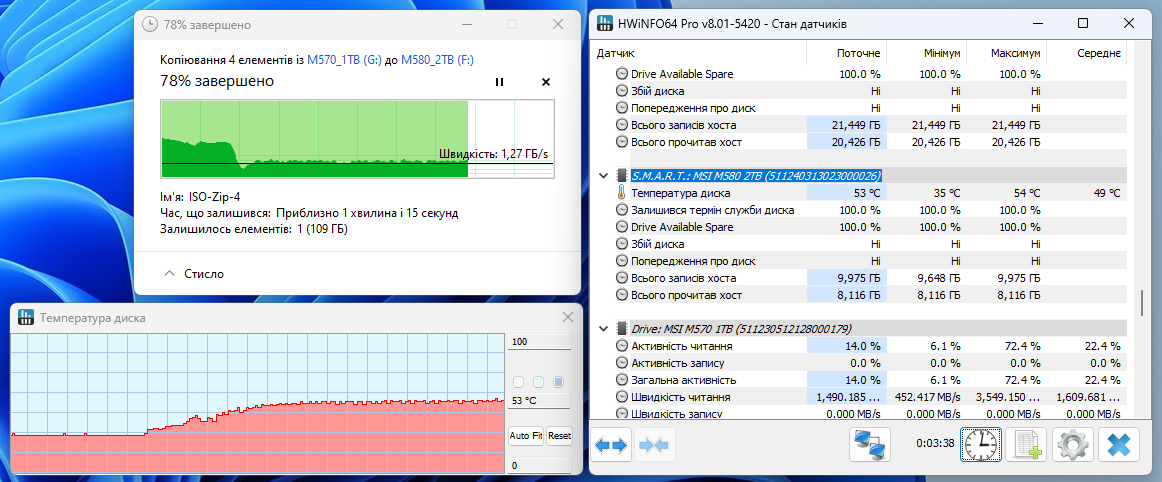1162x482 pixels.
Task: Click the copy speed throughput graph
Action: (357, 139)
